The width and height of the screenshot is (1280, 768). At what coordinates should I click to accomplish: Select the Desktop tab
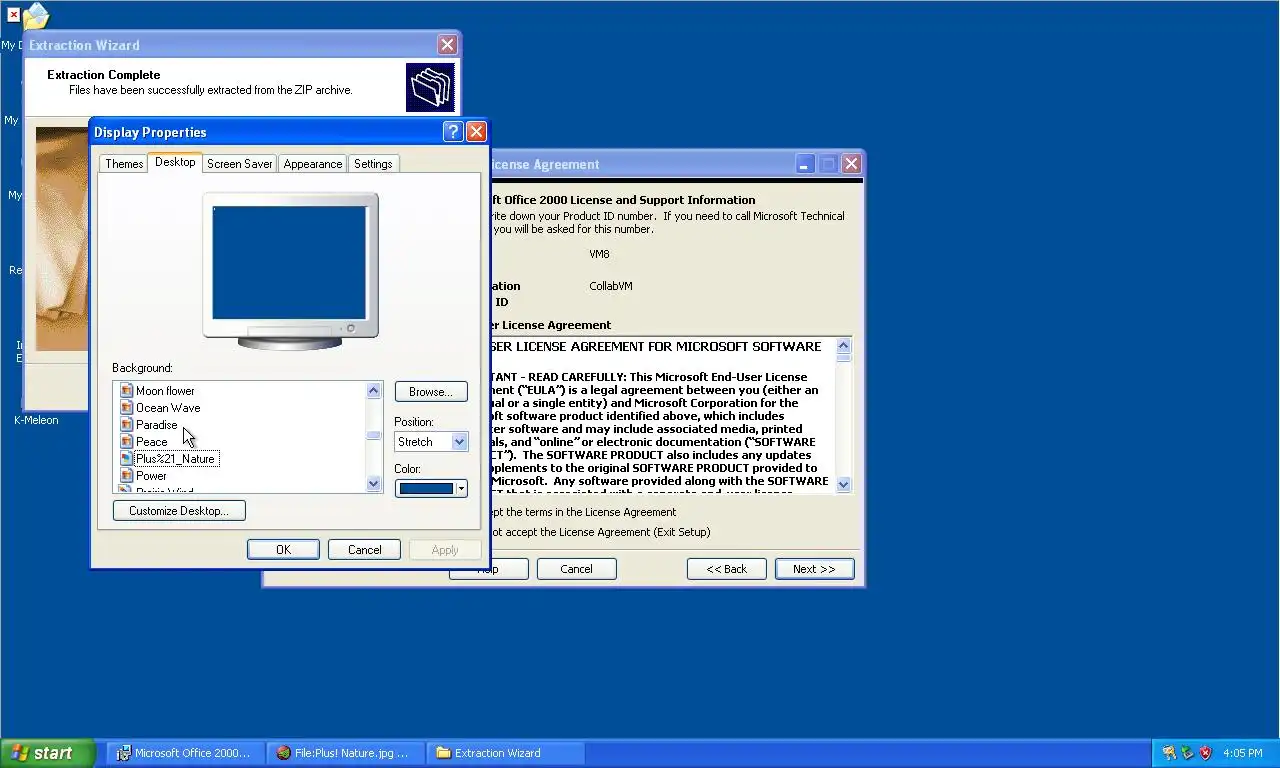[x=175, y=162]
